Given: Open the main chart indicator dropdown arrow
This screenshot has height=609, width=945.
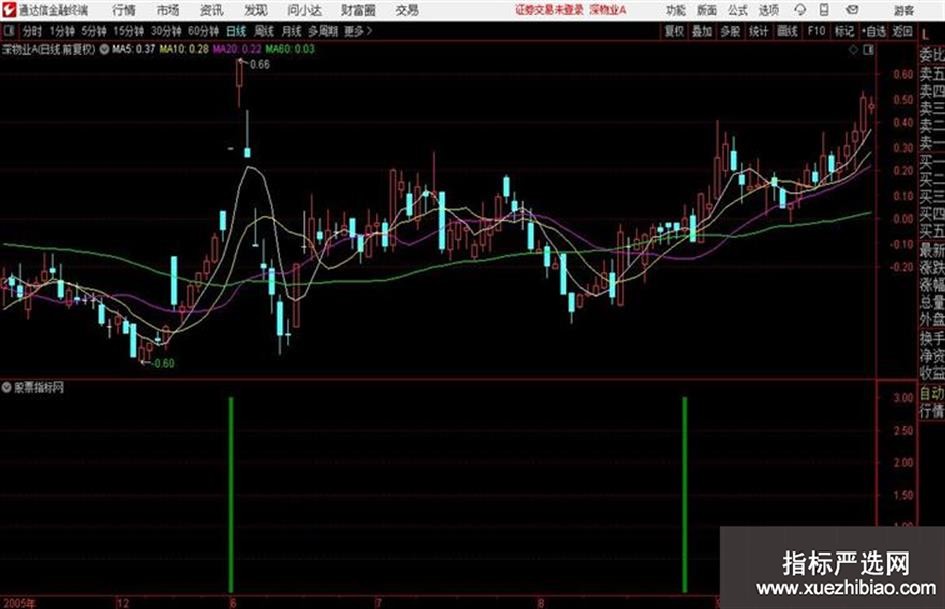Looking at the screenshot, I should 104,49.
